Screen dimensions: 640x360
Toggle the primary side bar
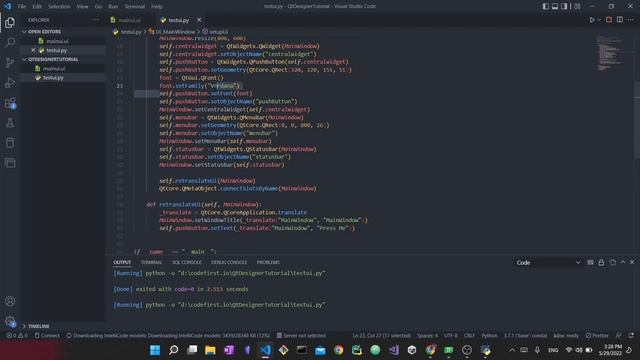pos(546,6)
